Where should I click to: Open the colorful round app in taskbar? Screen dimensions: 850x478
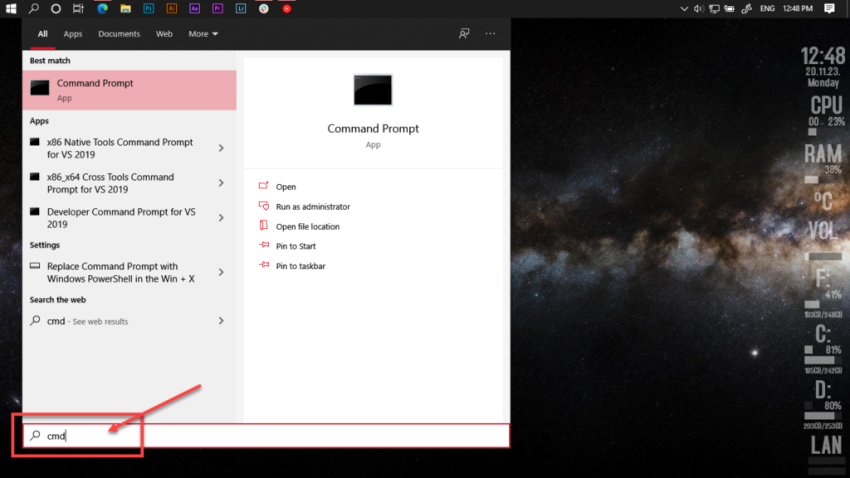coord(264,9)
